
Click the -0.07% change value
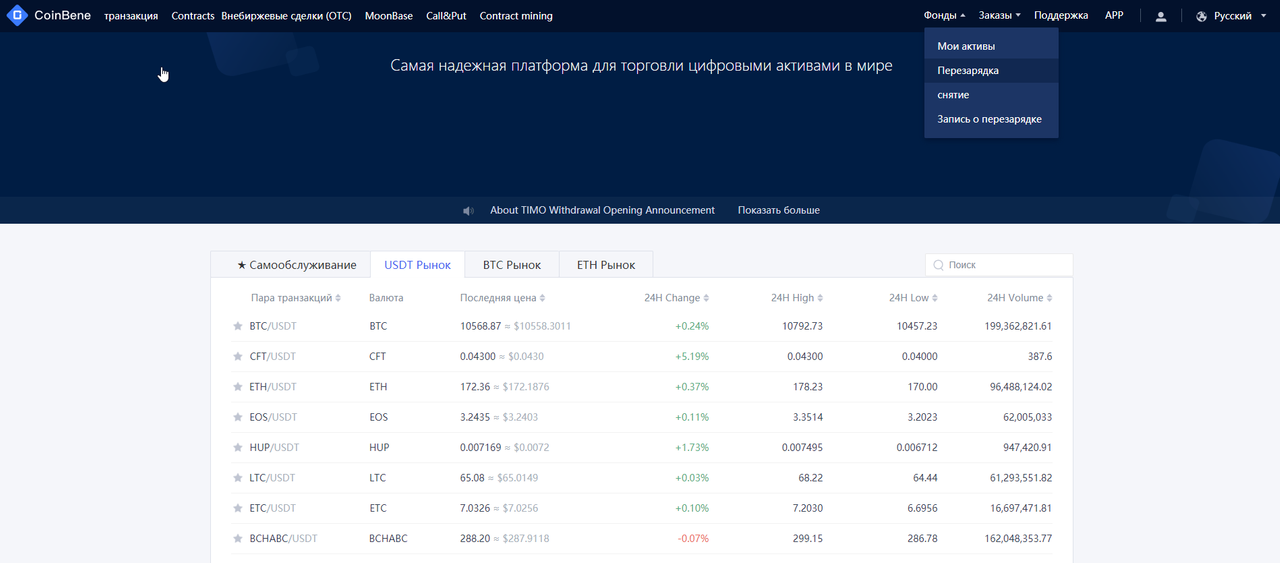[x=693, y=539]
